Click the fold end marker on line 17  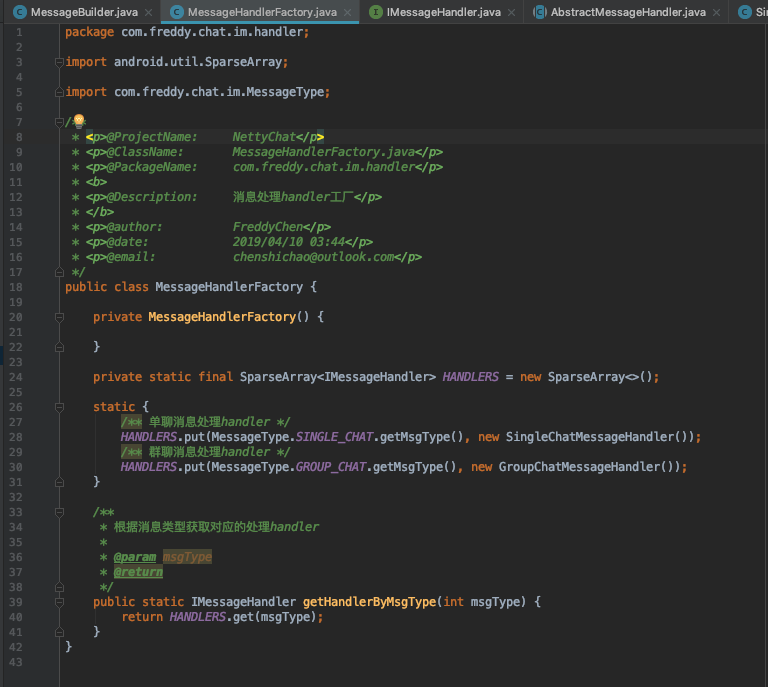(x=59, y=272)
